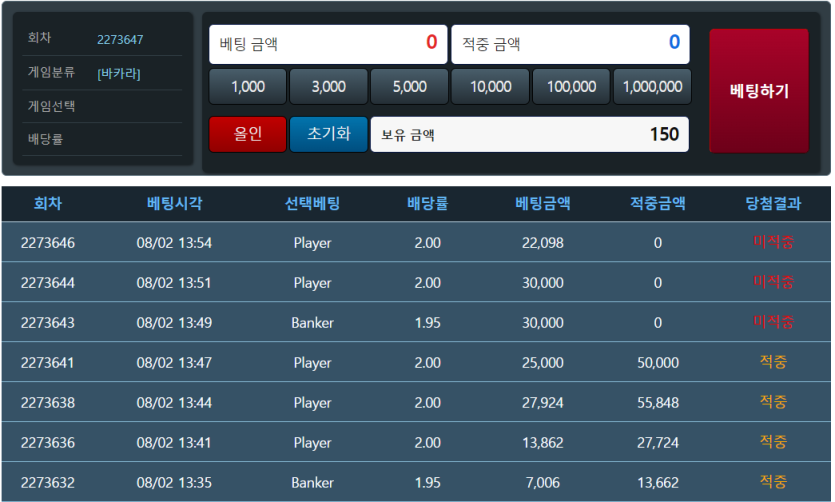
Task: Click 적중 result for round 2273632
Action: click(x=773, y=482)
